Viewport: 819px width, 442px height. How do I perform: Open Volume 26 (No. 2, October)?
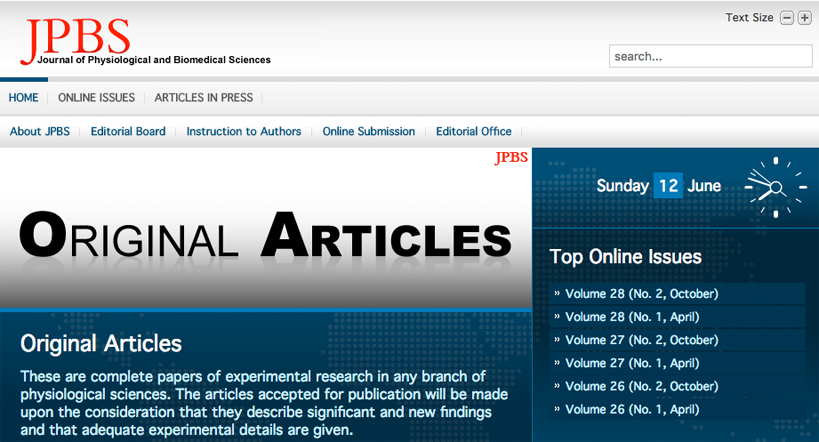[677, 386]
